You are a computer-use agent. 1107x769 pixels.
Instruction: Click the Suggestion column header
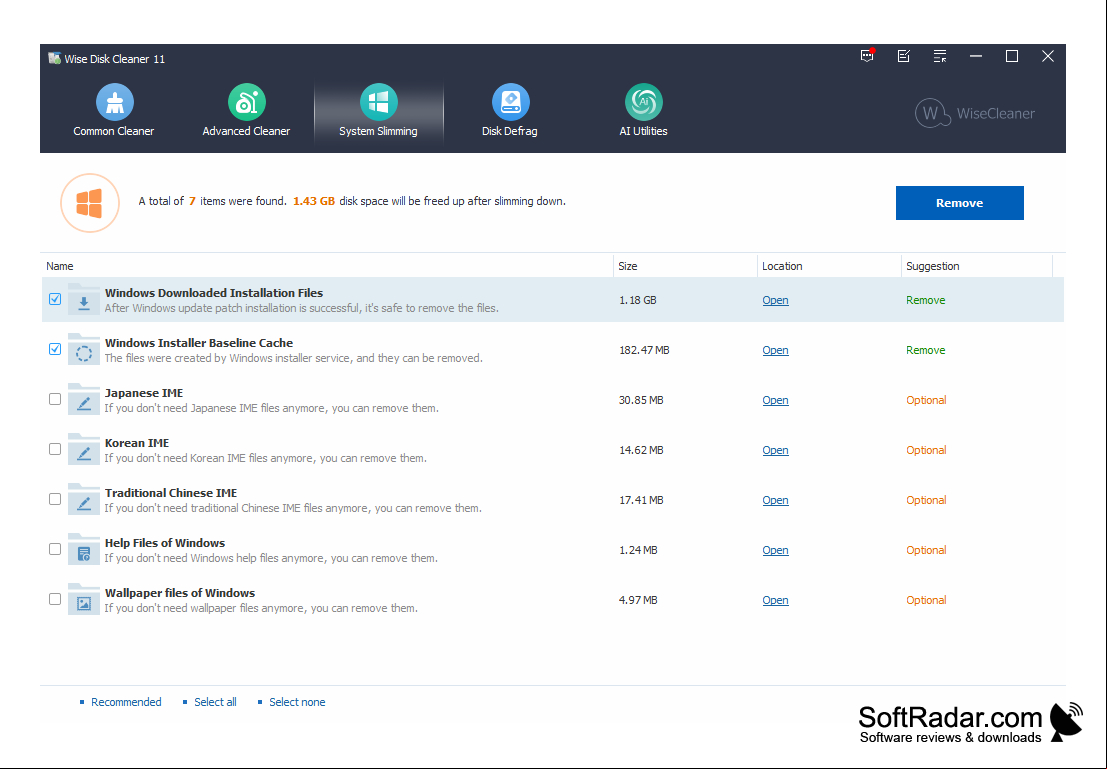click(977, 266)
